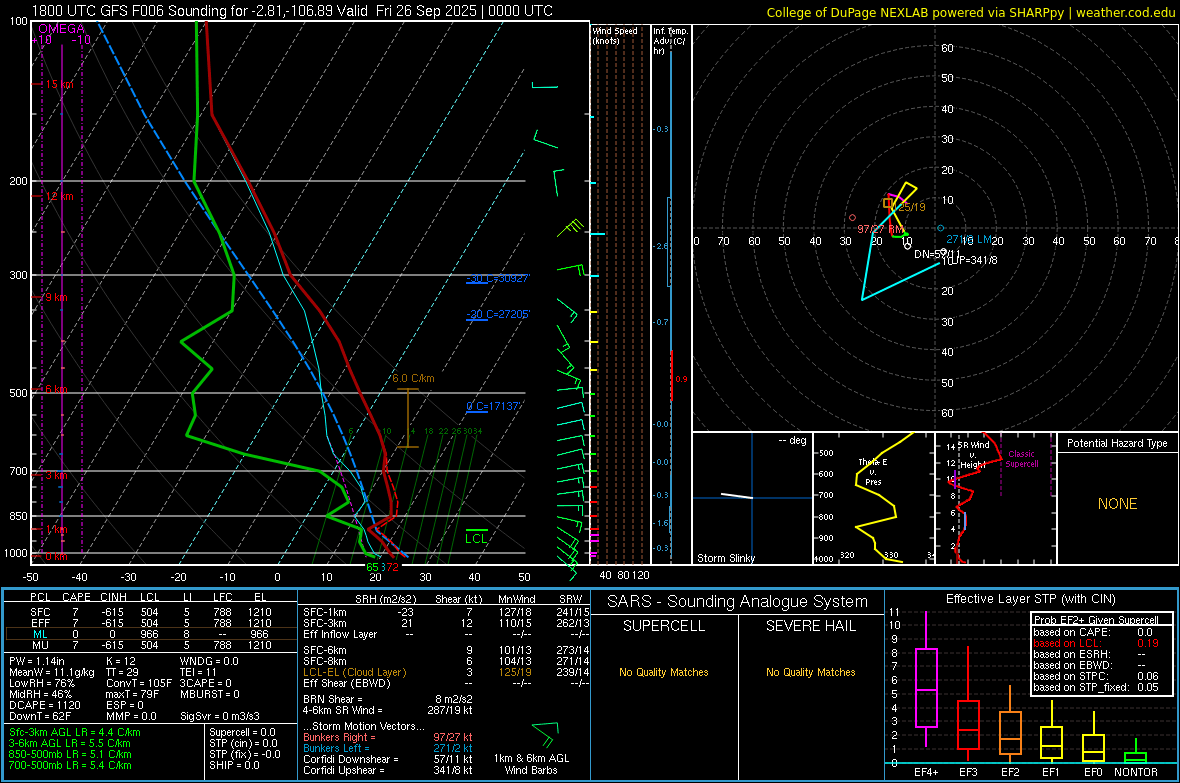Screen dimensions: 1180x783
Task: Click the '6 km' height marker
Action: click(x=56, y=389)
